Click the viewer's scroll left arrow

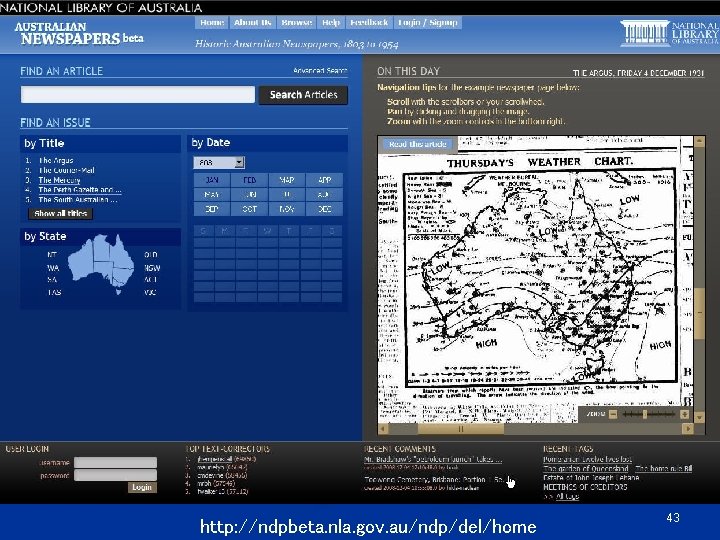coord(383,429)
